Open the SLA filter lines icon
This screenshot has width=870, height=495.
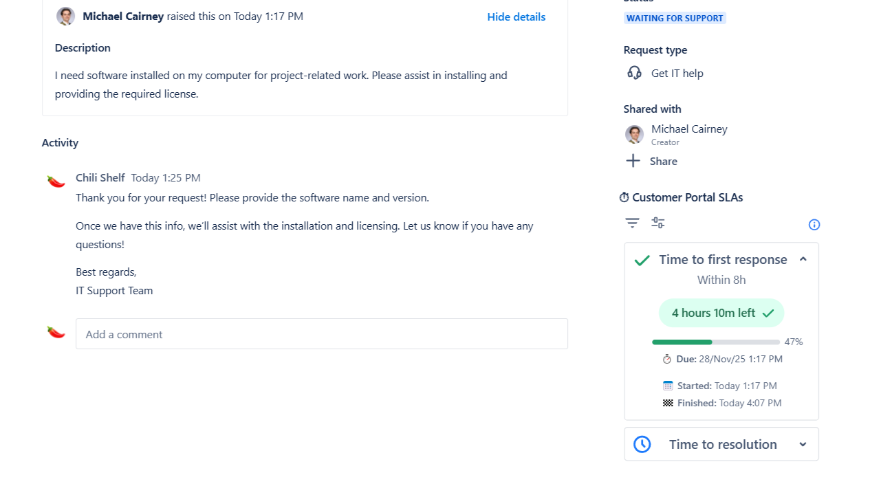(x=632, y=223)
